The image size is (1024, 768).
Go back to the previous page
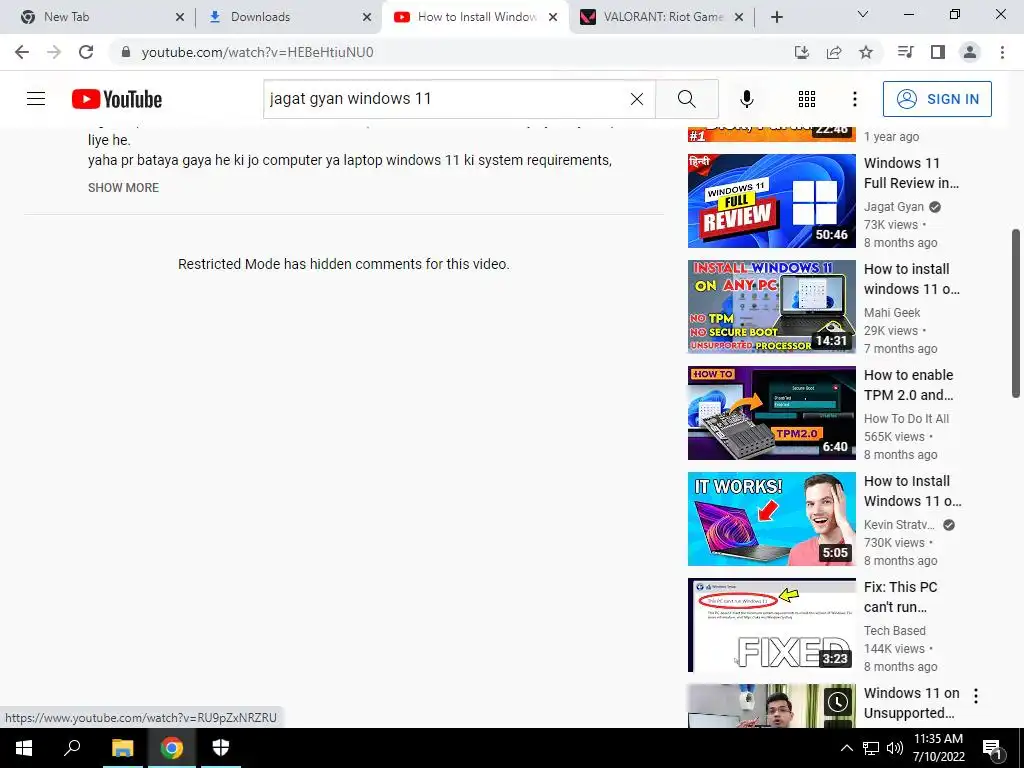click(22, 52)
